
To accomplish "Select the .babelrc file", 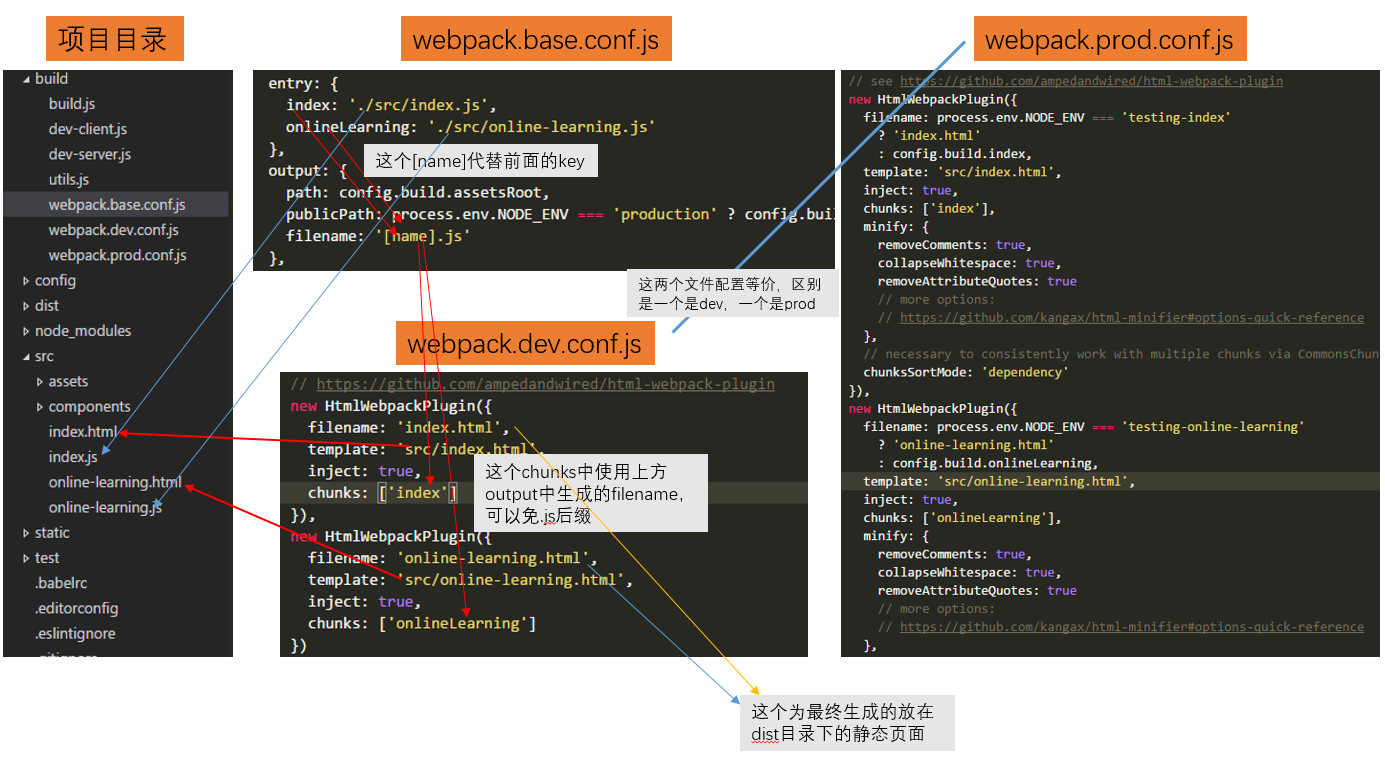I will pyautogui.click(x=61, y=583).
